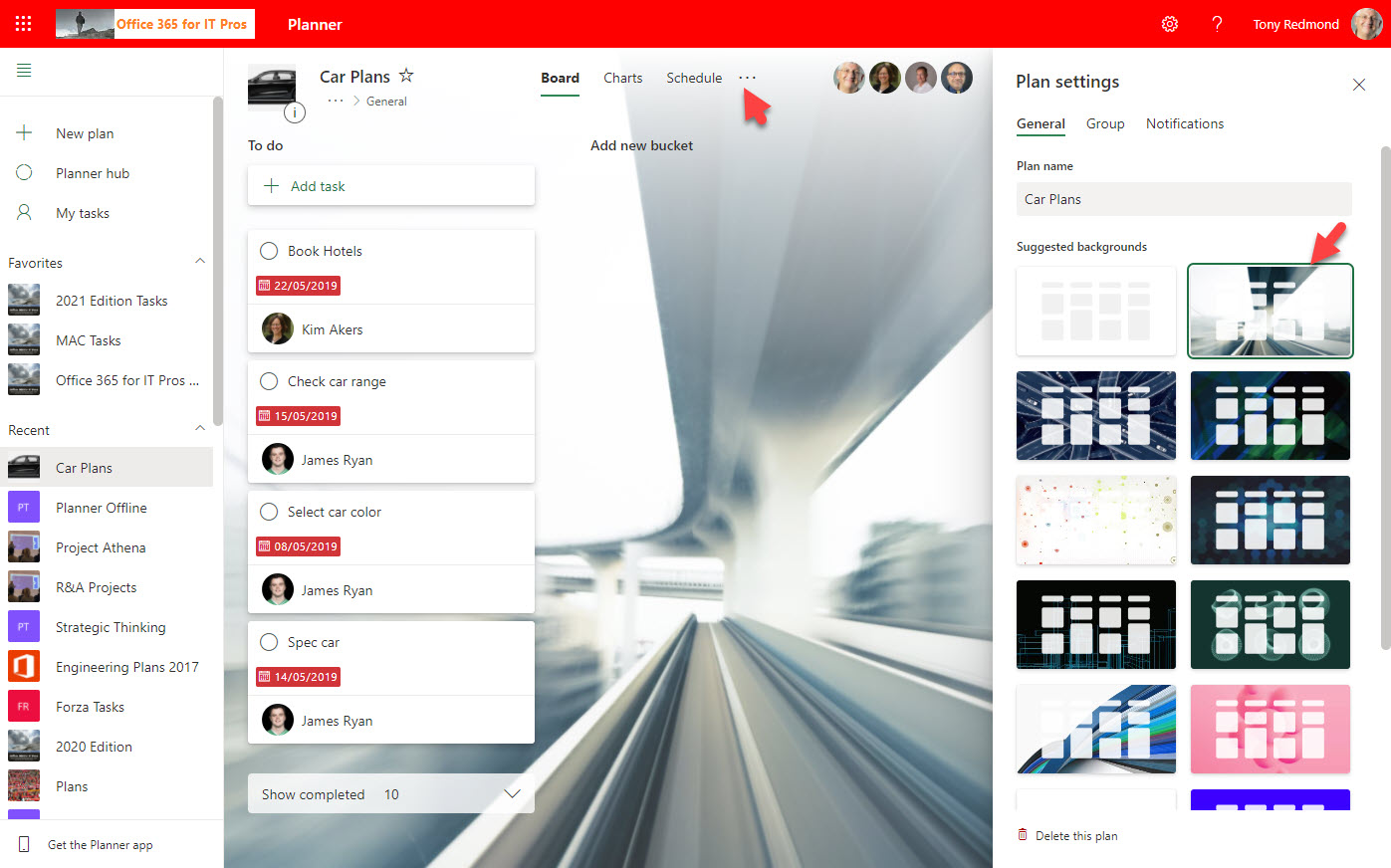Switch to the Charts tab
Image resolution: width=1391 pixels, height=868 pixels.
(x=622, y=78)
